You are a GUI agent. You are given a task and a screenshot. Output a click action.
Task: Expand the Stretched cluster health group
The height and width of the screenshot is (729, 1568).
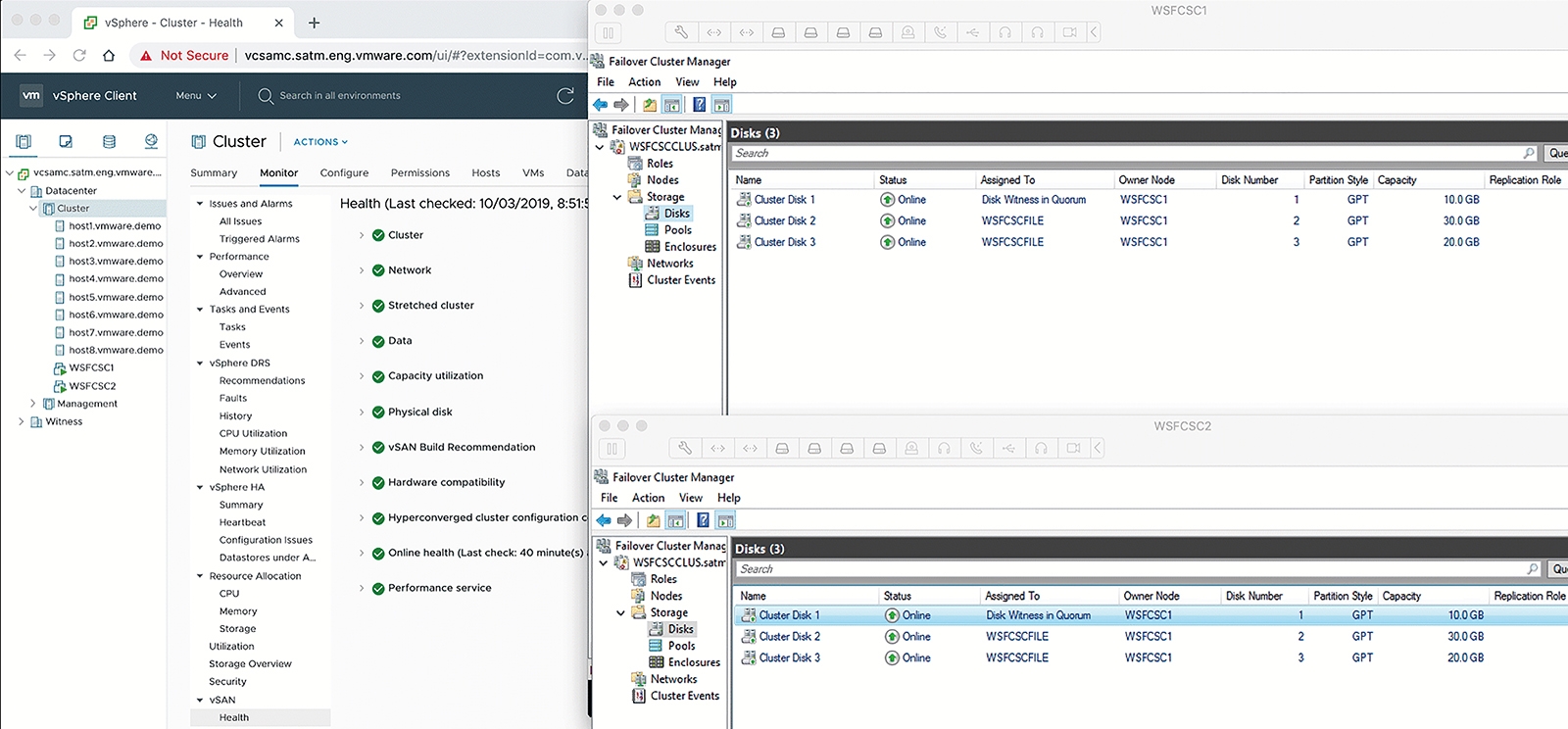click(362, 306)
